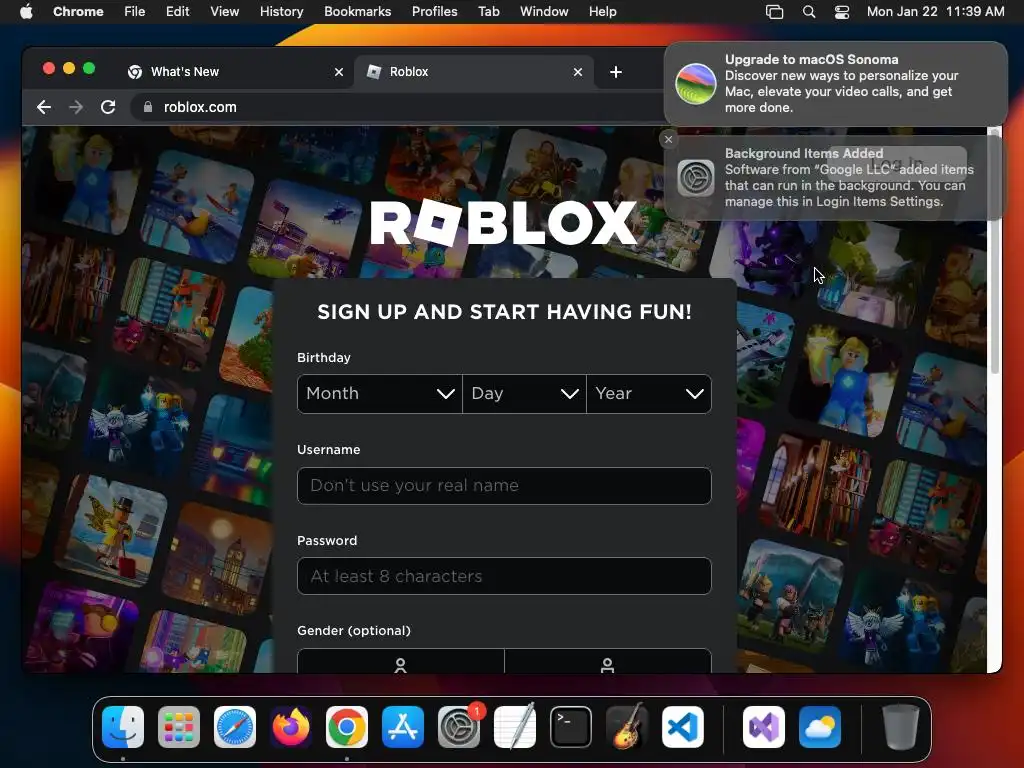Open the Window menu
1024x768 pixels.
[x=544, y=12]
